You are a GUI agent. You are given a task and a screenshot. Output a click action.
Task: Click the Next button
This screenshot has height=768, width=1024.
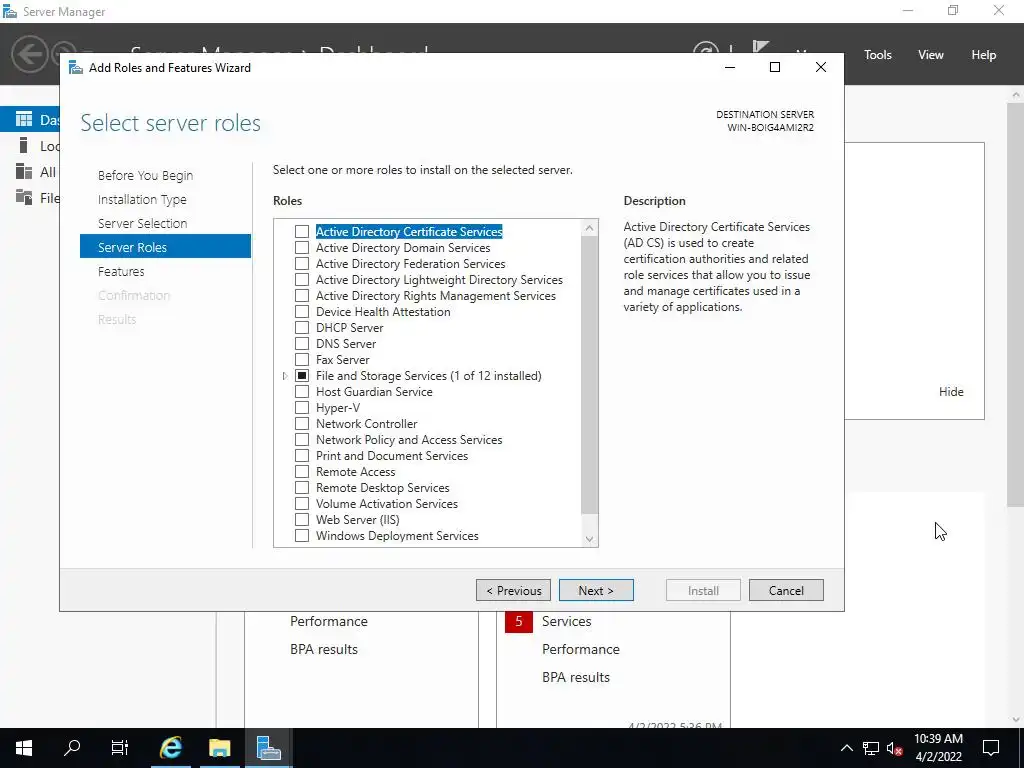(596, 590)
